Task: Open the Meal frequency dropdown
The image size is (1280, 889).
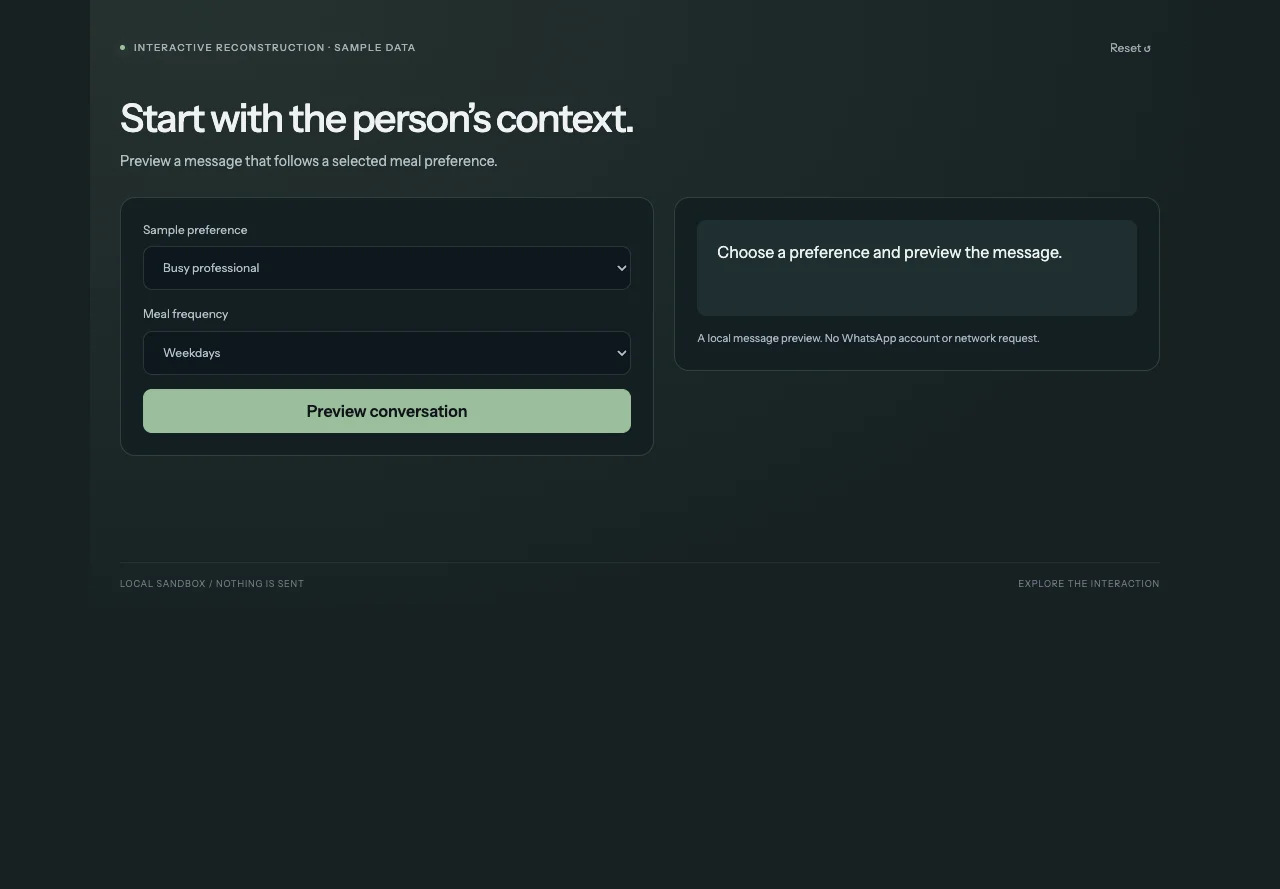Action: [387, 353]
